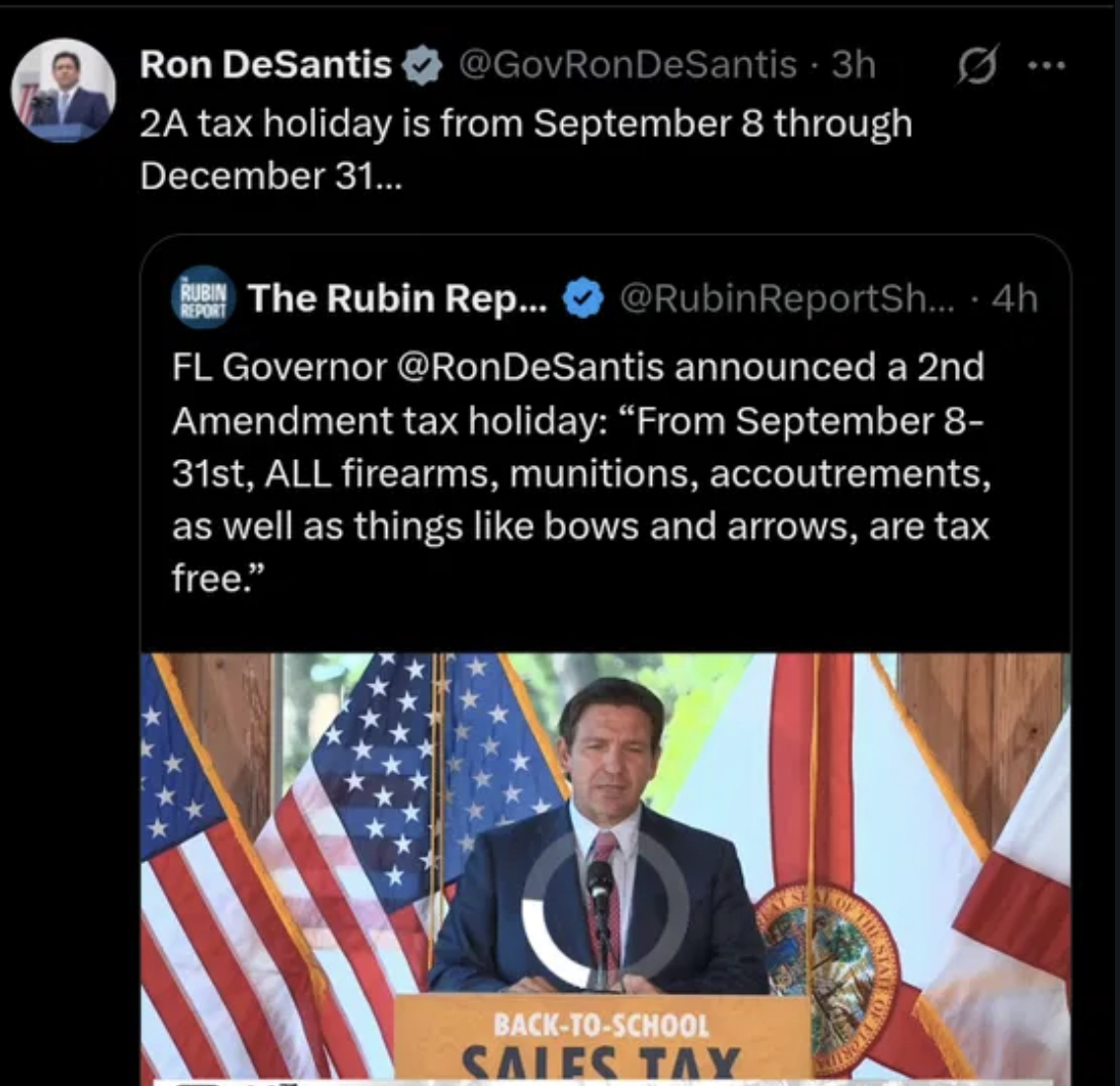Viewport: 1120px width, 1086px height.
Task: Open the 3h timestamp link
Action: pos(853,65)
